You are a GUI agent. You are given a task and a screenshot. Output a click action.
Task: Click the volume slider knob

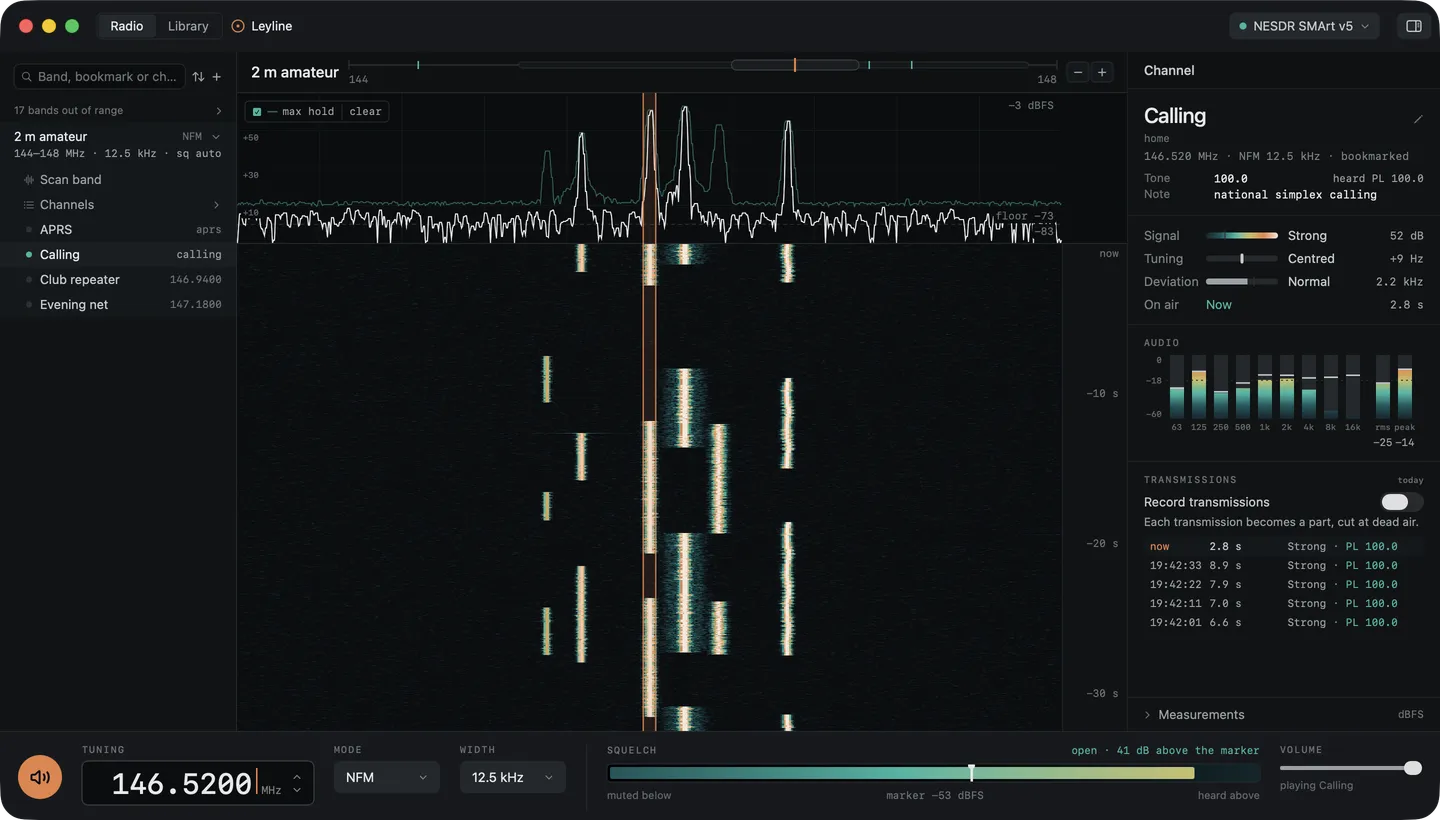coord(1413,768)
